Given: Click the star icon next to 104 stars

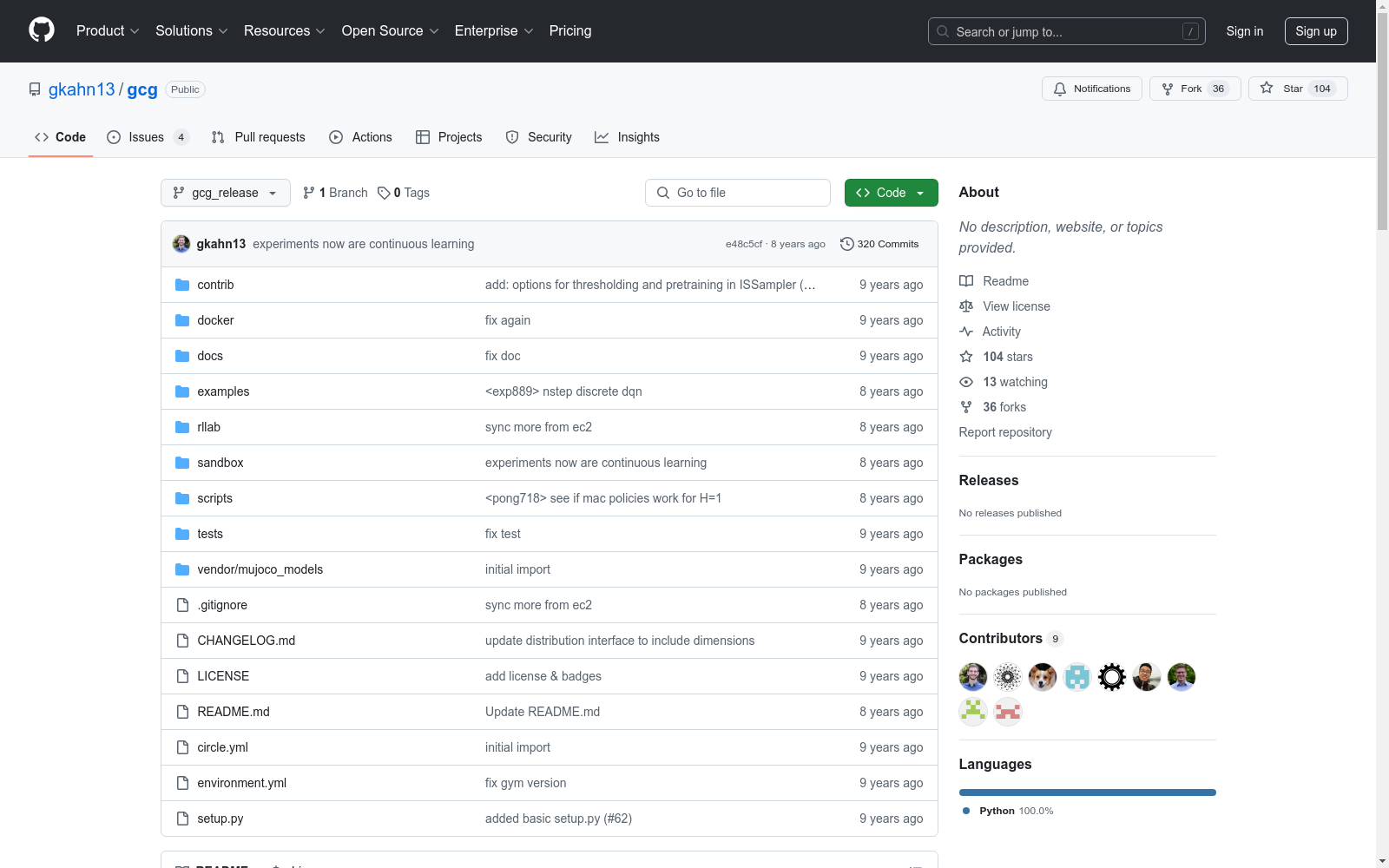Looking at the screenshot, I should click(x=966, y=357).
